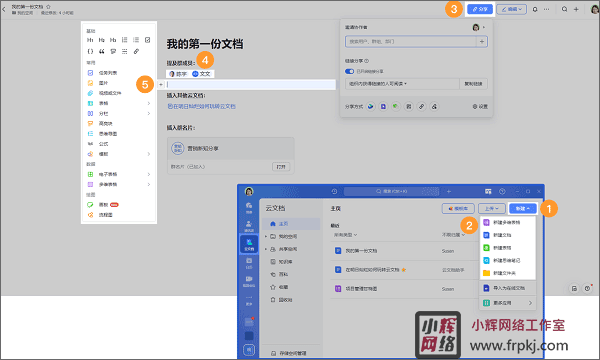Expand the 分栏 submenu arrow
This screenshot has width=600, height=360.
[149, 114]
